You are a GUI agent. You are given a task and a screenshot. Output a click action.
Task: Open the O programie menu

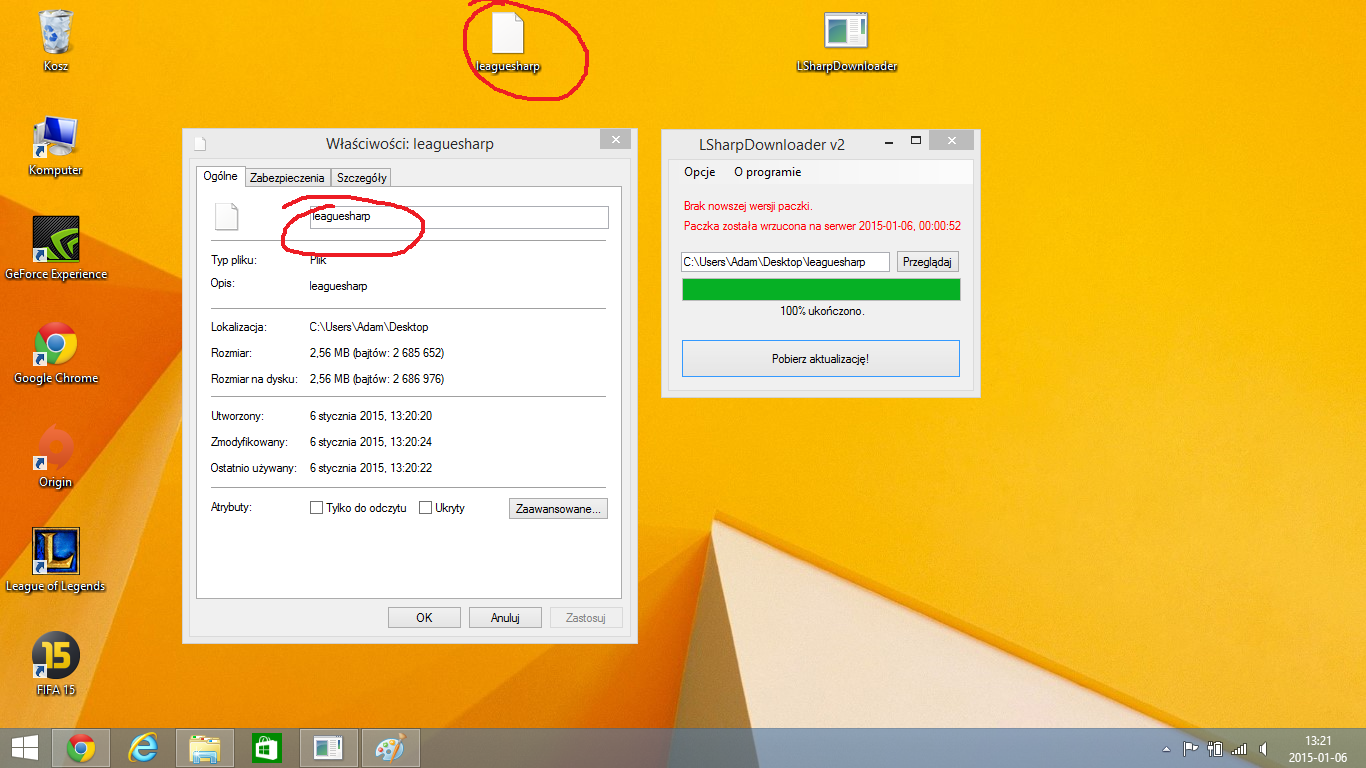tap(768, 172)
